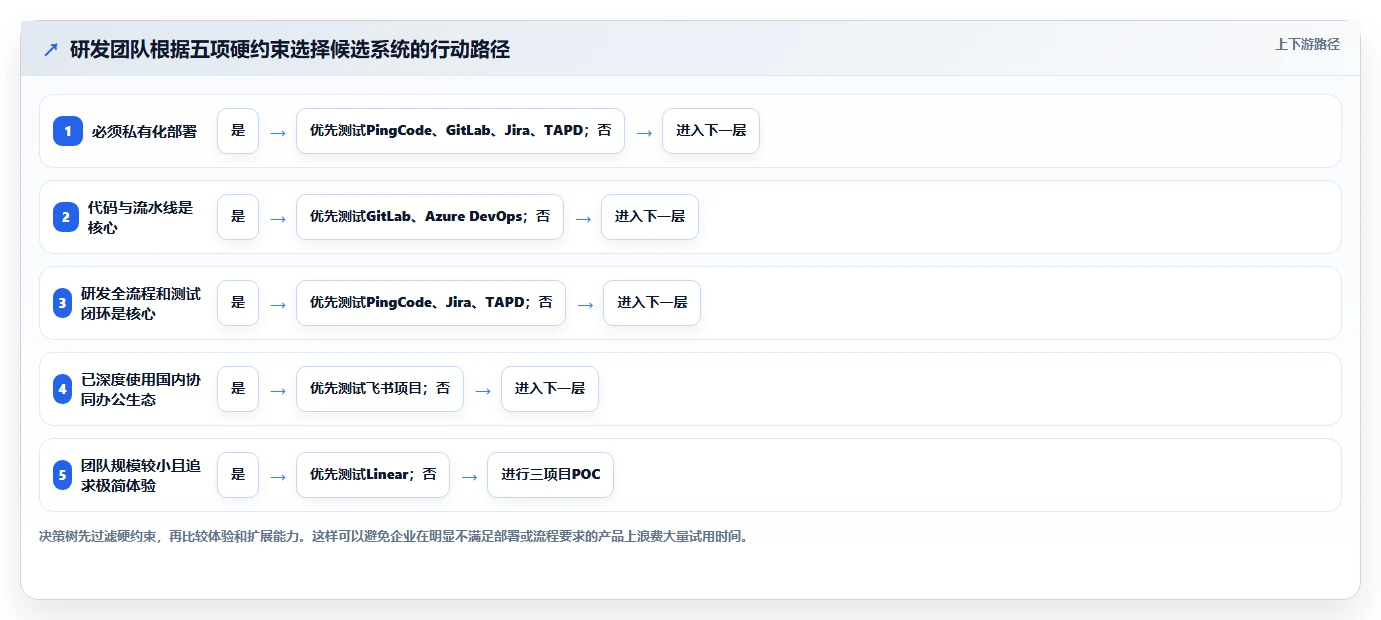Click step number badge 4
Screen dimensions: 1381x620
63,389
